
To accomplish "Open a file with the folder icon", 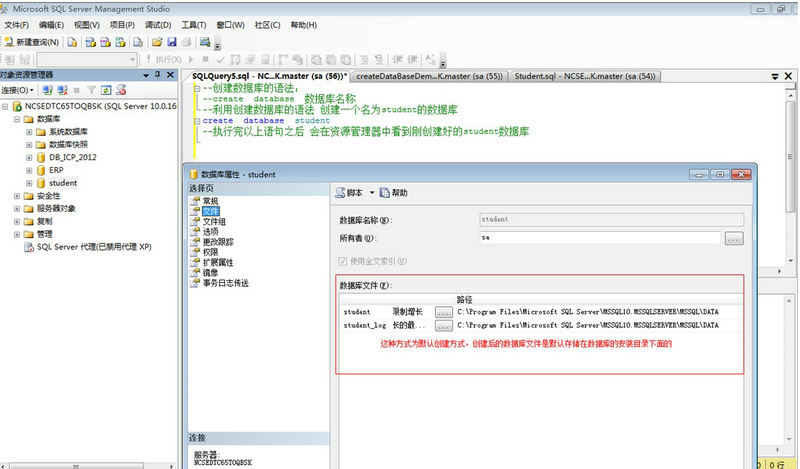I will click(157, 42).
